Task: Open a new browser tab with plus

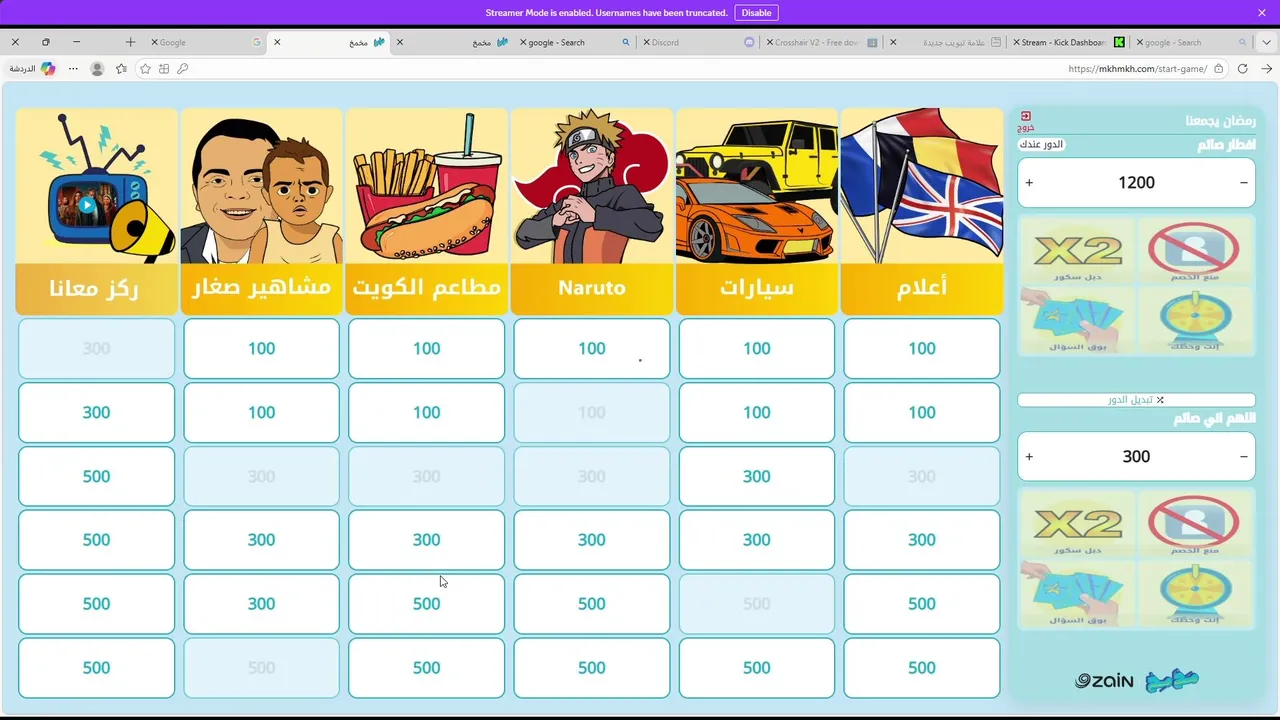Action: pos(130,42)
